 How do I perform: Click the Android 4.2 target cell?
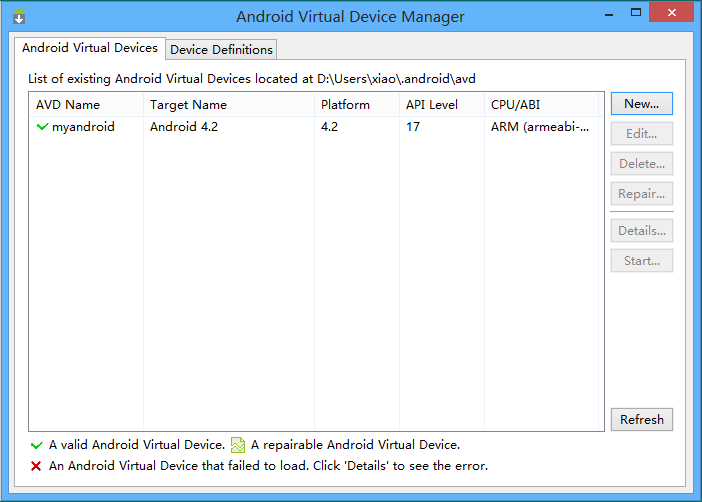point(184,127)
